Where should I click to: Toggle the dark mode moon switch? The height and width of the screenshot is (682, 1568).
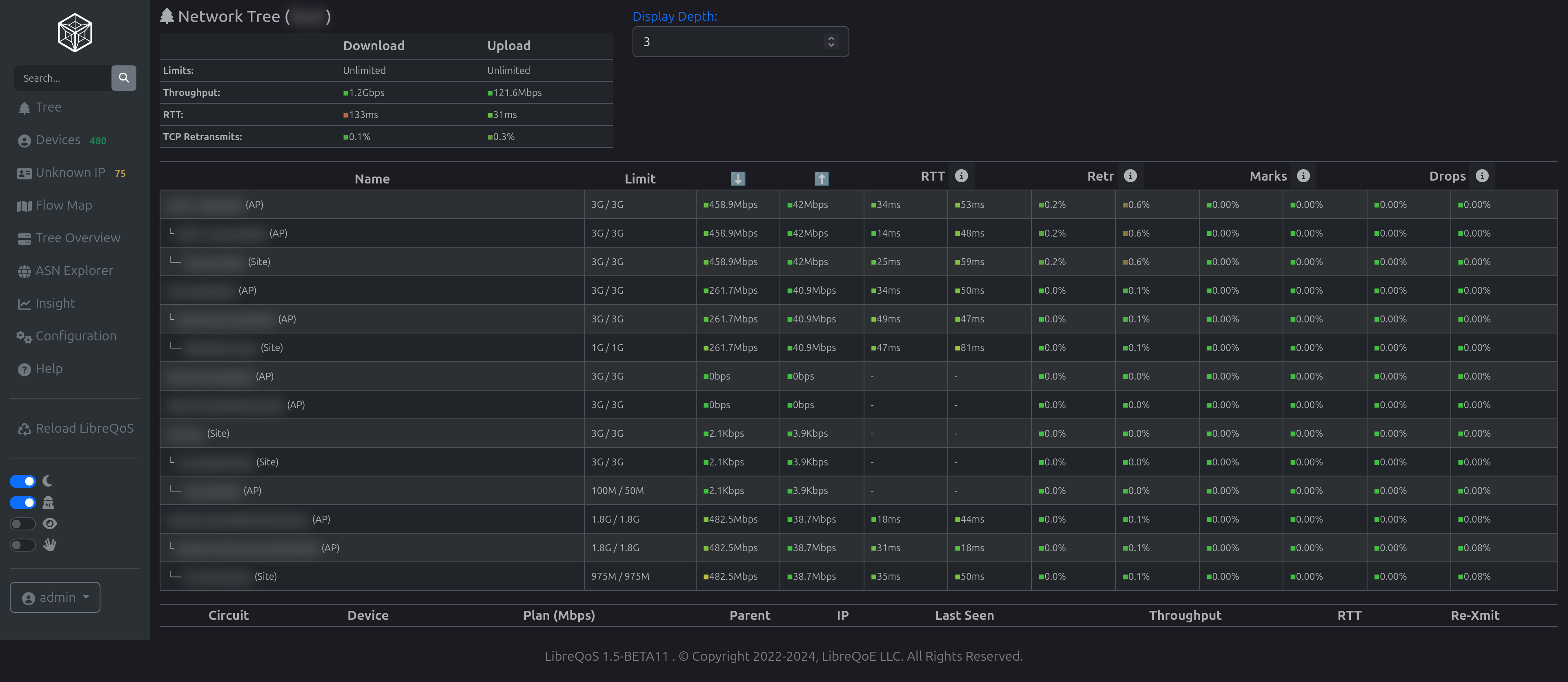(x=22, y=481)
